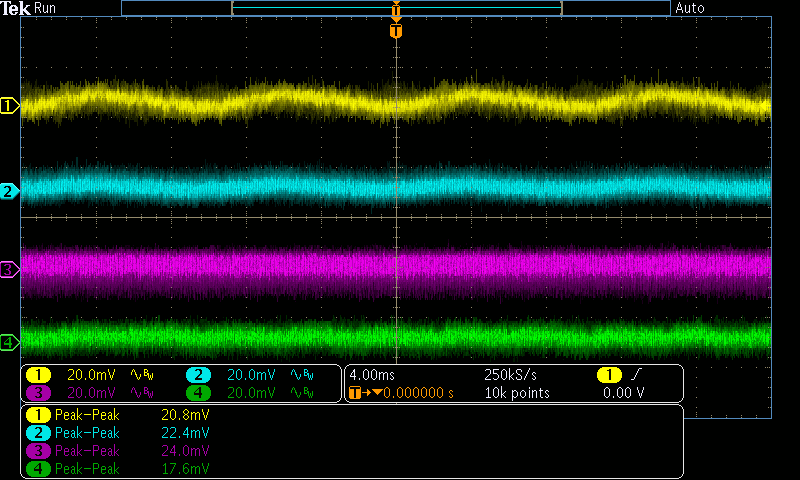The height and width of the screenshot is (480, 800).
Task: Click the trigger source channel 1 badge
Action: pos(609,375)
